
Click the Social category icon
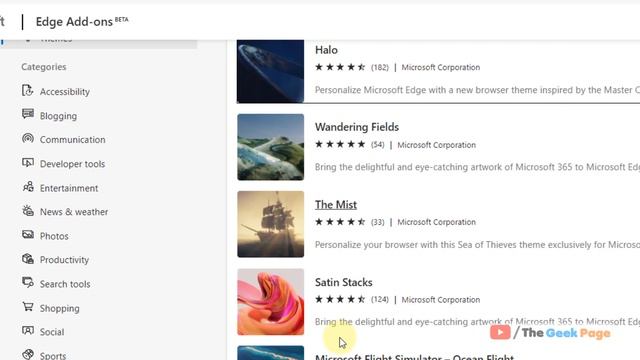tap(28, 331)
